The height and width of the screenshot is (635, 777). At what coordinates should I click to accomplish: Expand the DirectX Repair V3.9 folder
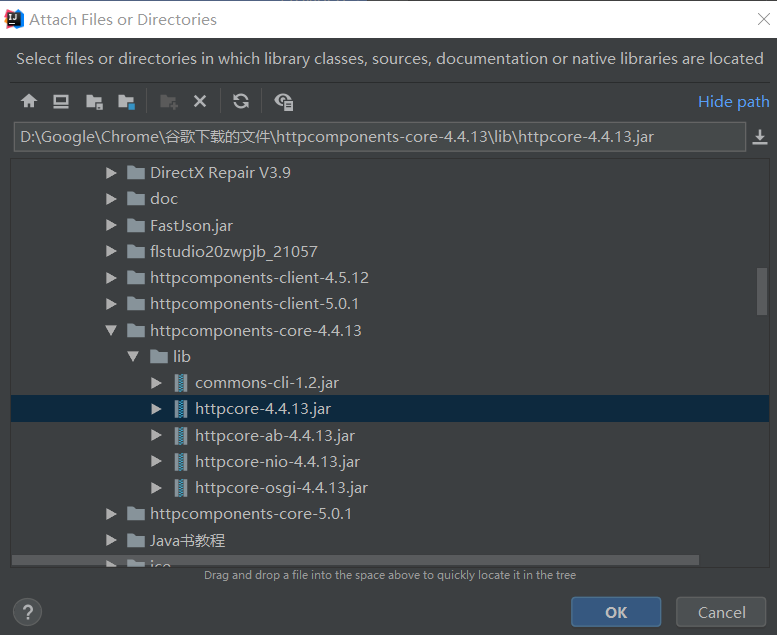[111, 173]
